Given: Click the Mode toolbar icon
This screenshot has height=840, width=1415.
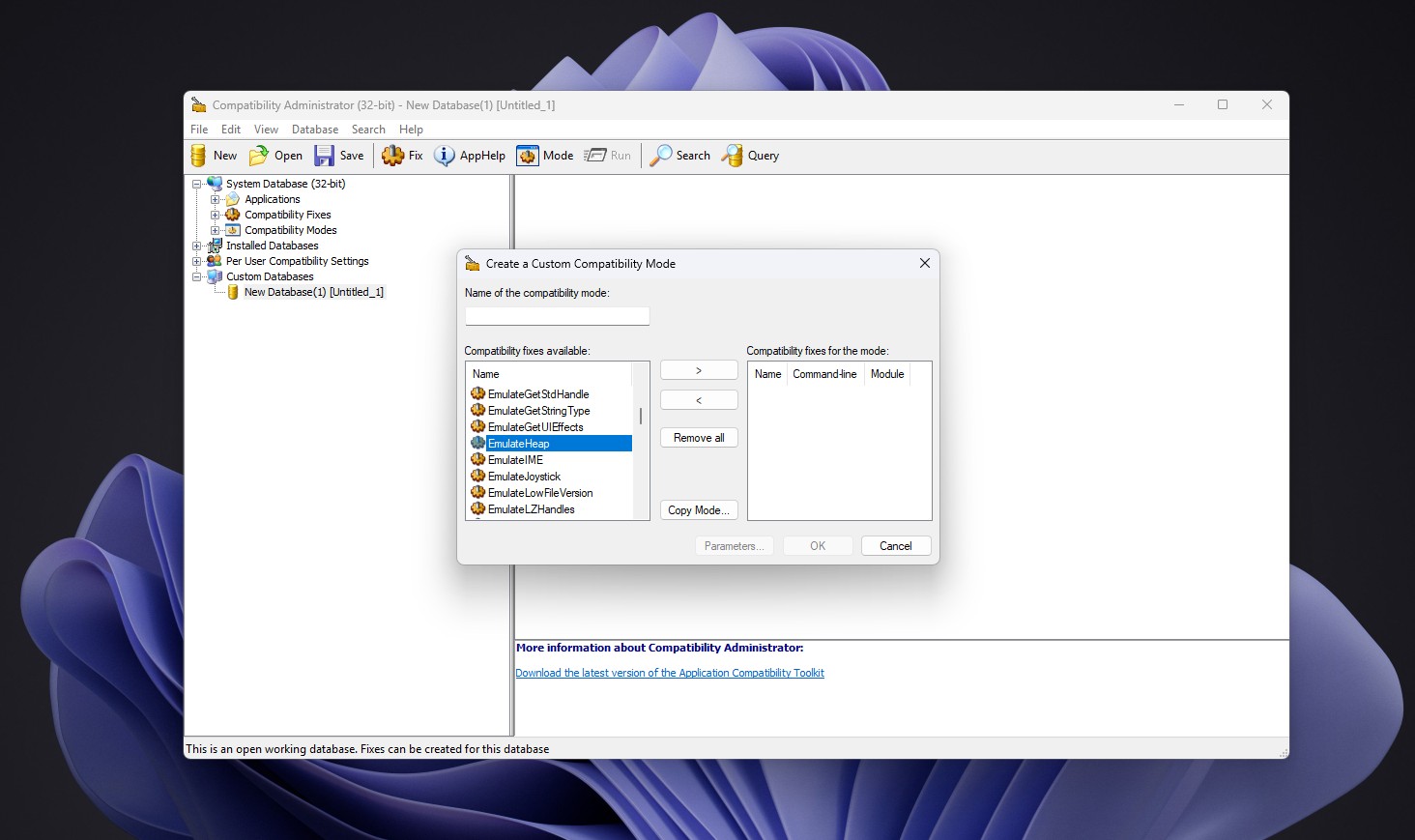Looking at the screenshot, I should (528, 156).
